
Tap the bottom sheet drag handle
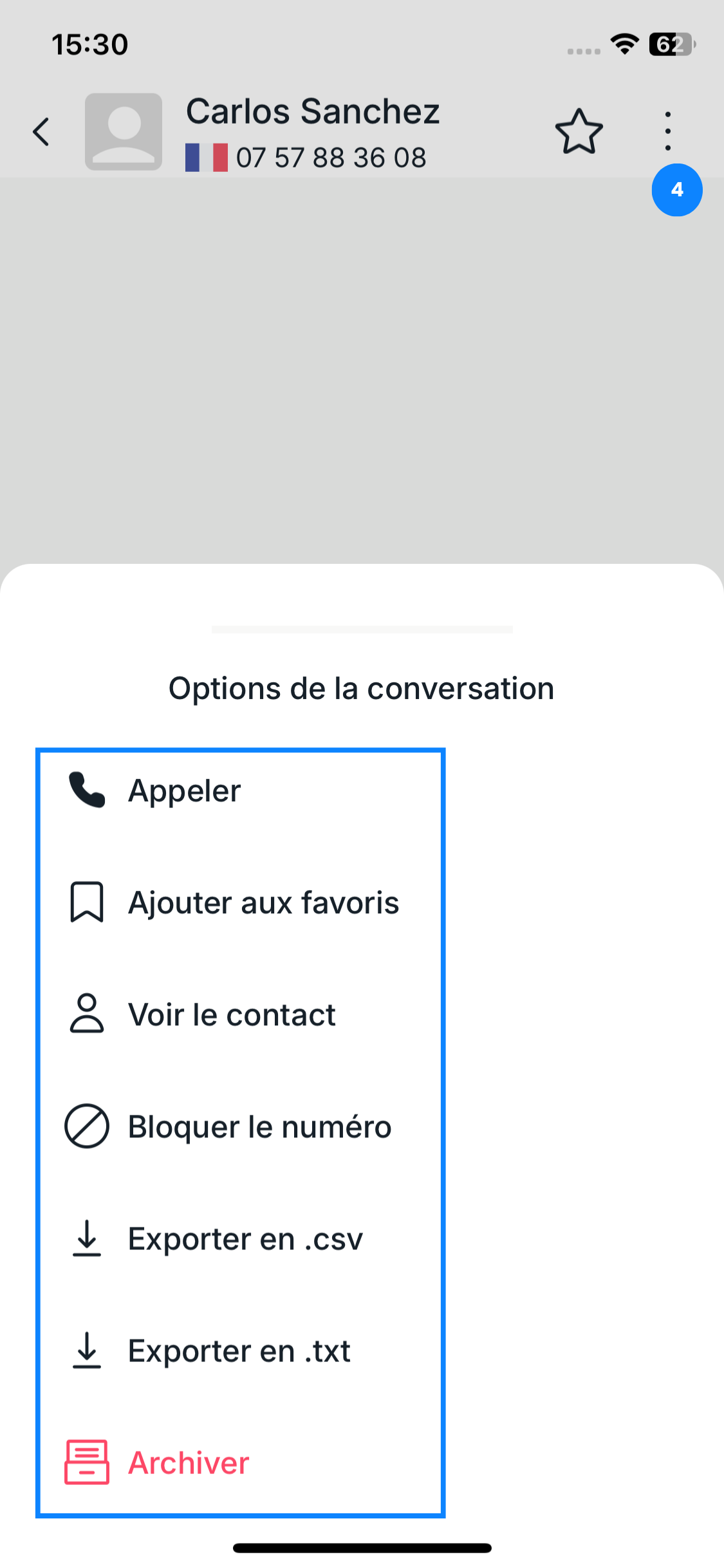pos(362,629)
